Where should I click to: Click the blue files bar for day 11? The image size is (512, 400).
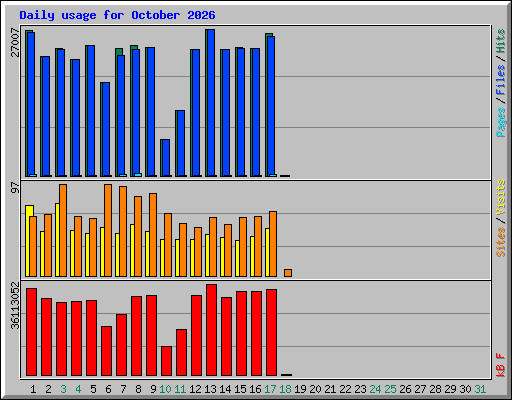pyautogui.click(x=181, y=143)
